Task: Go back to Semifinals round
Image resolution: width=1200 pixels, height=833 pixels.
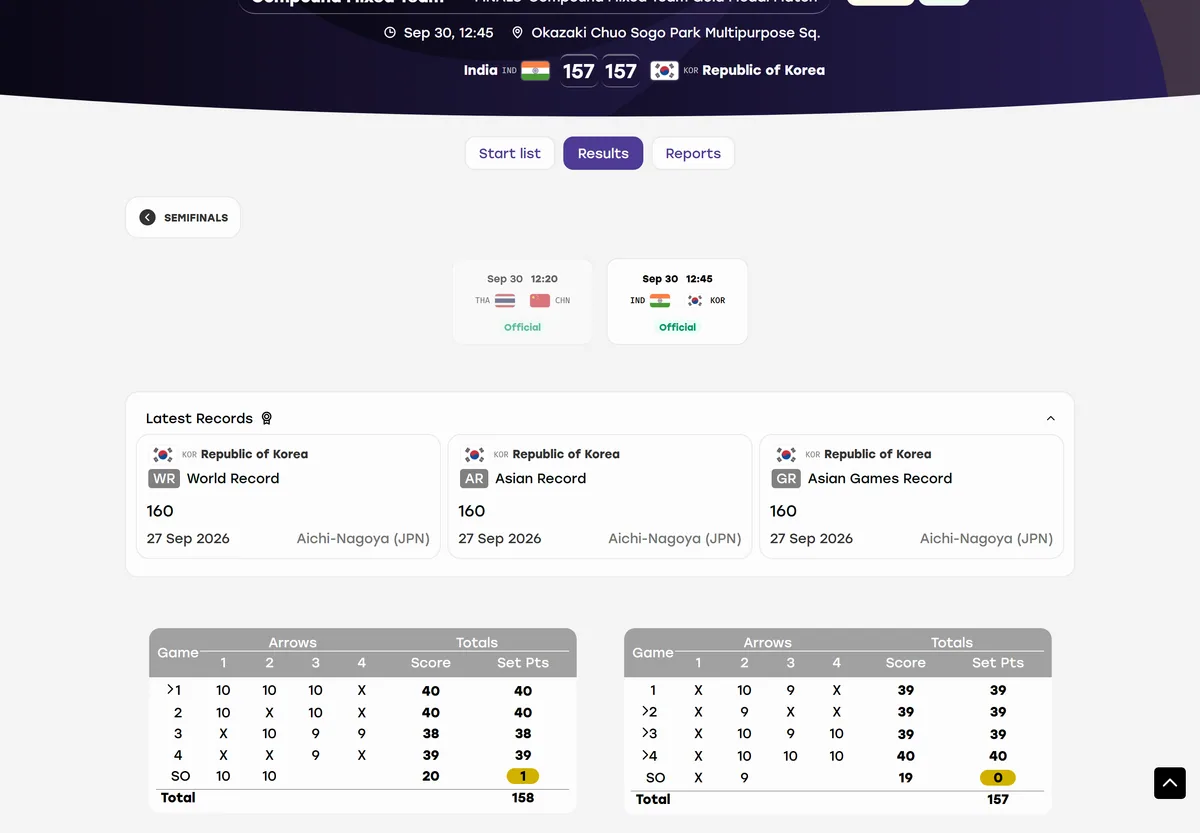Action: tap(183, 217)
